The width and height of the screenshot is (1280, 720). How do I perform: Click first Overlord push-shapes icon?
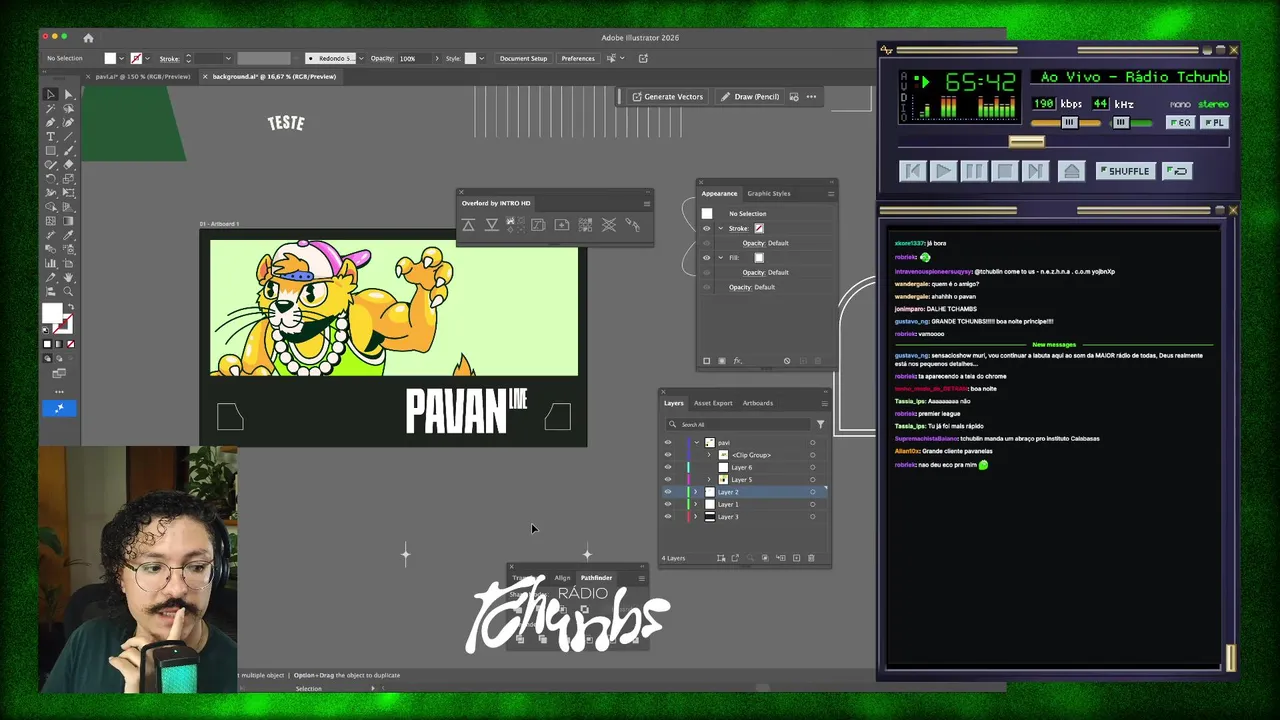(x=468, y=225)
